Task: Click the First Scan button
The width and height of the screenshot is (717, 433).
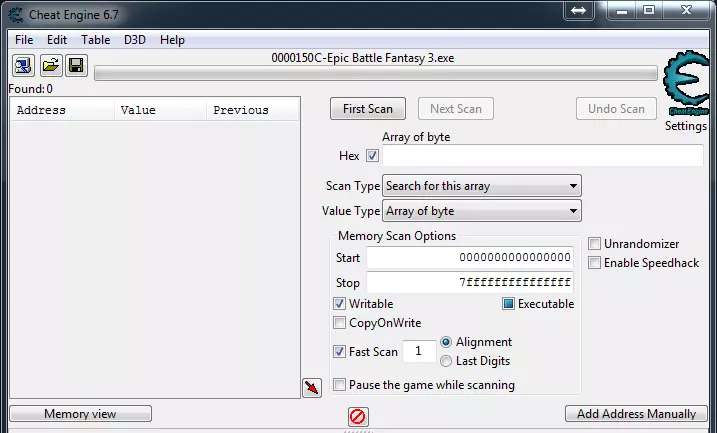Action: click(x=368, y=109)
